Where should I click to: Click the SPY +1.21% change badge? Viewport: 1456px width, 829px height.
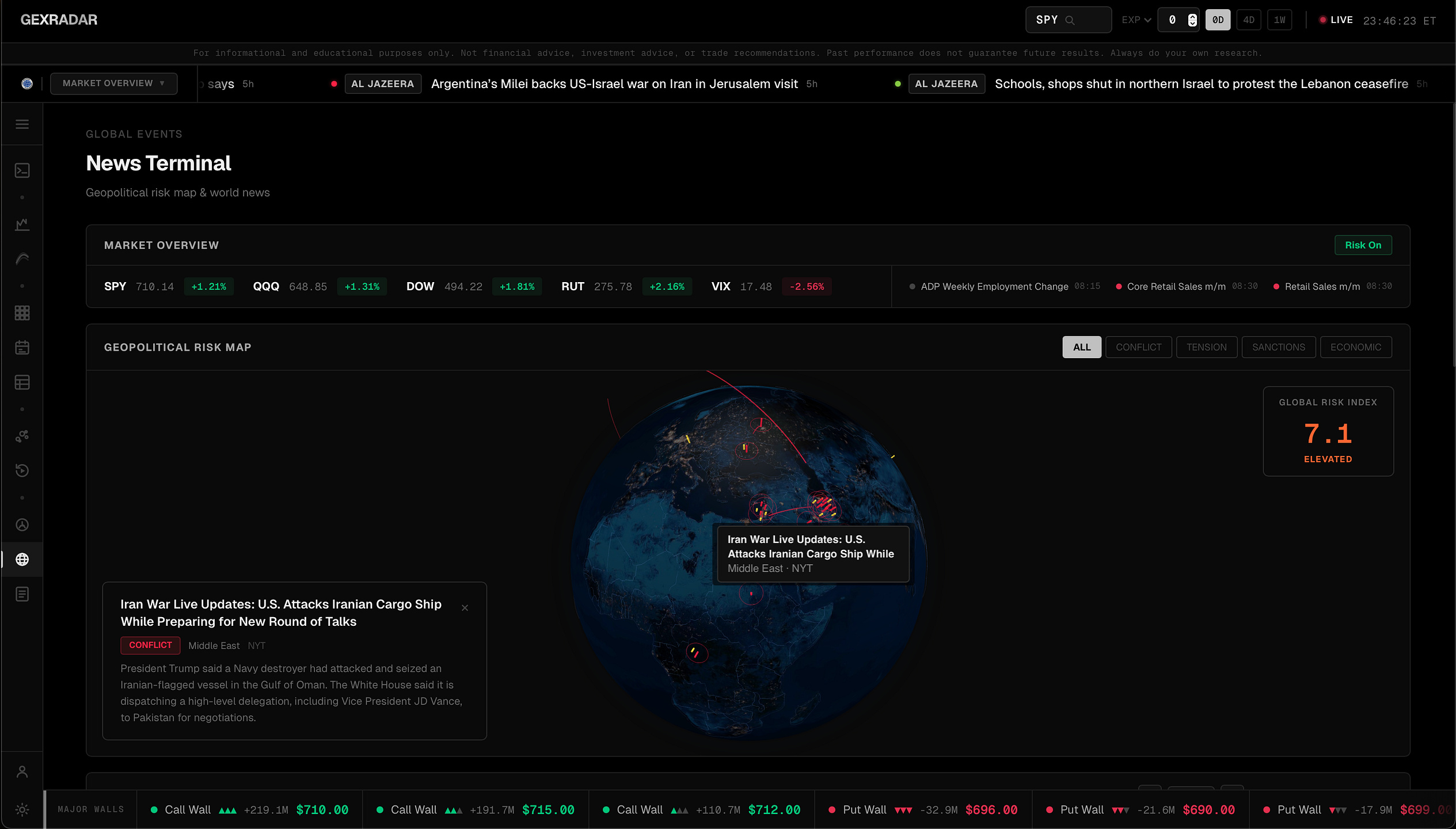[x=208, y=287]
